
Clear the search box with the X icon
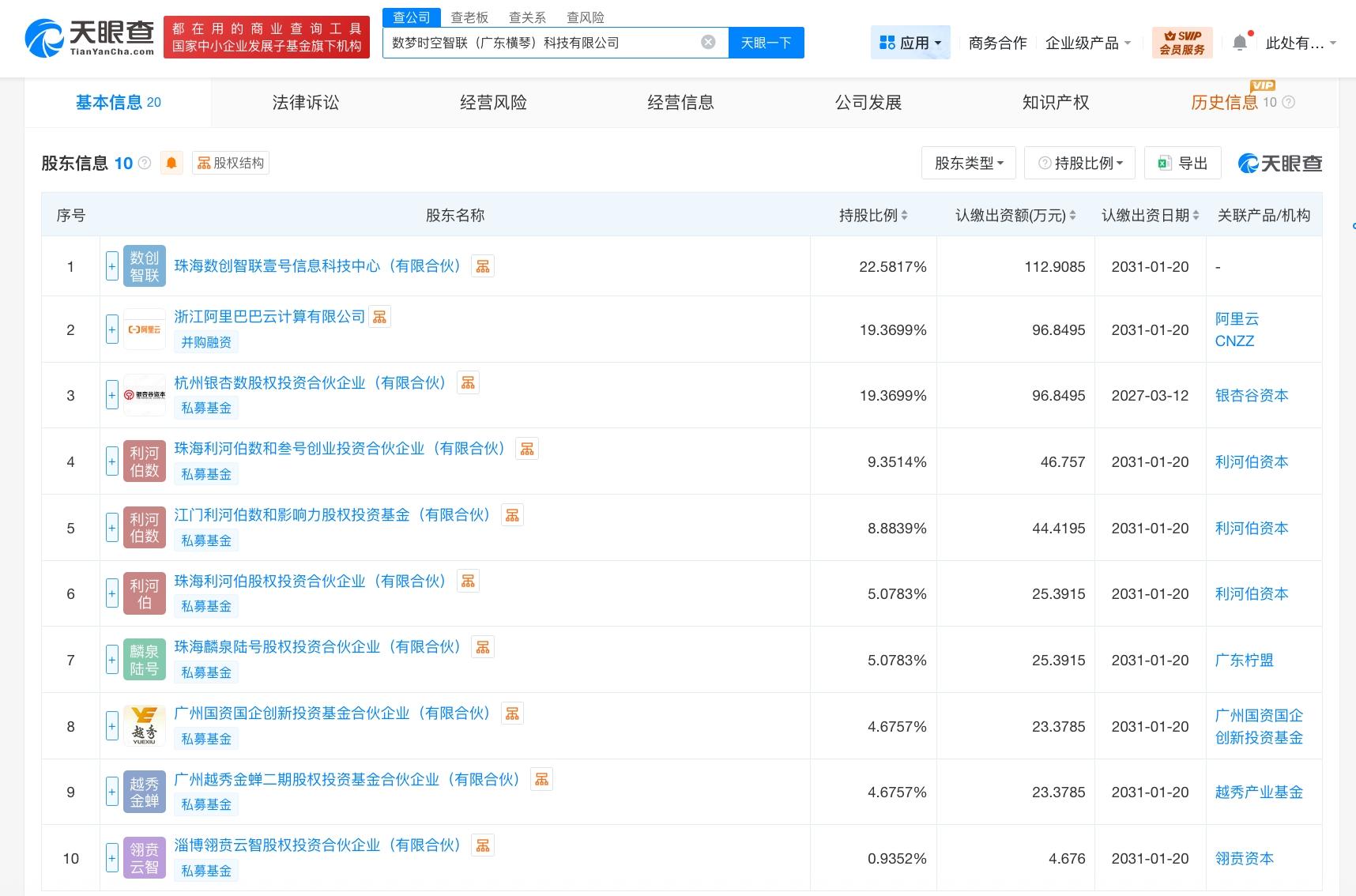[708, 43]
